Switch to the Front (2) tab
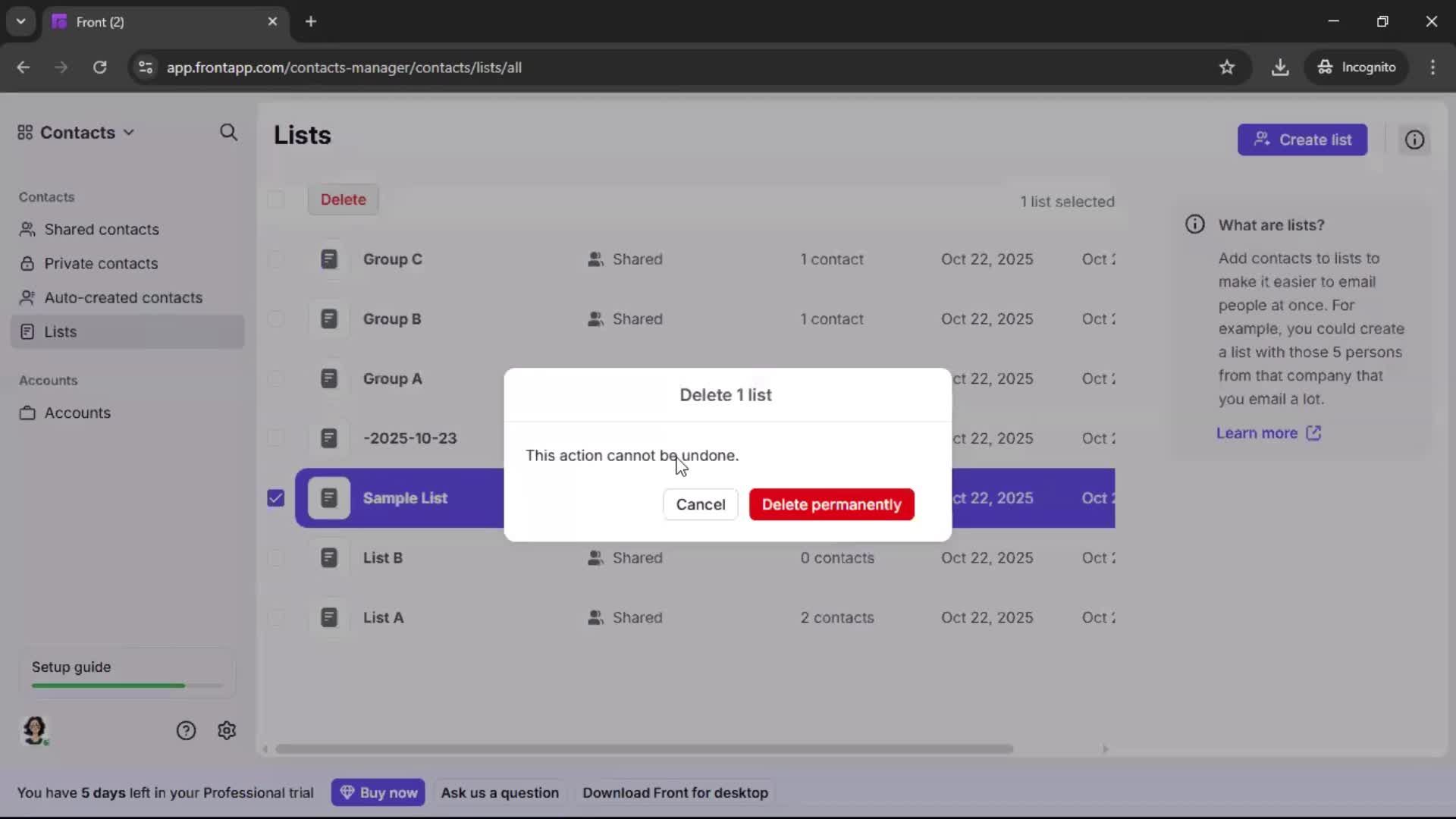Viewport: 1456px width, 819px height. pos(136,21)
